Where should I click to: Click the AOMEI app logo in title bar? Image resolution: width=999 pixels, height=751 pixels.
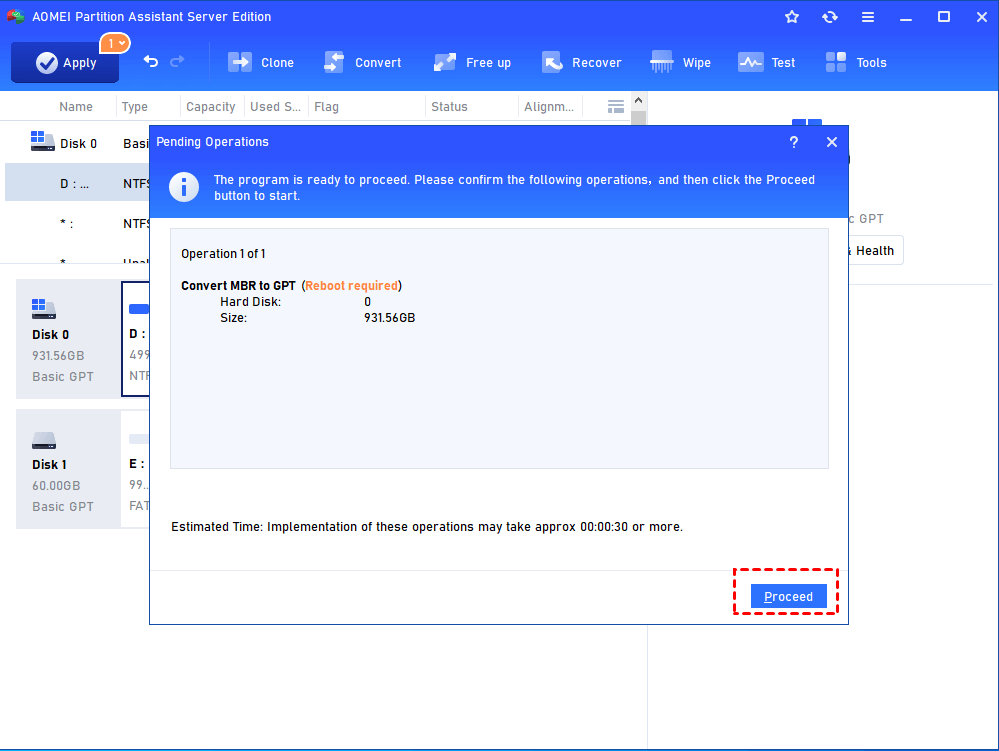click(15, 16)
